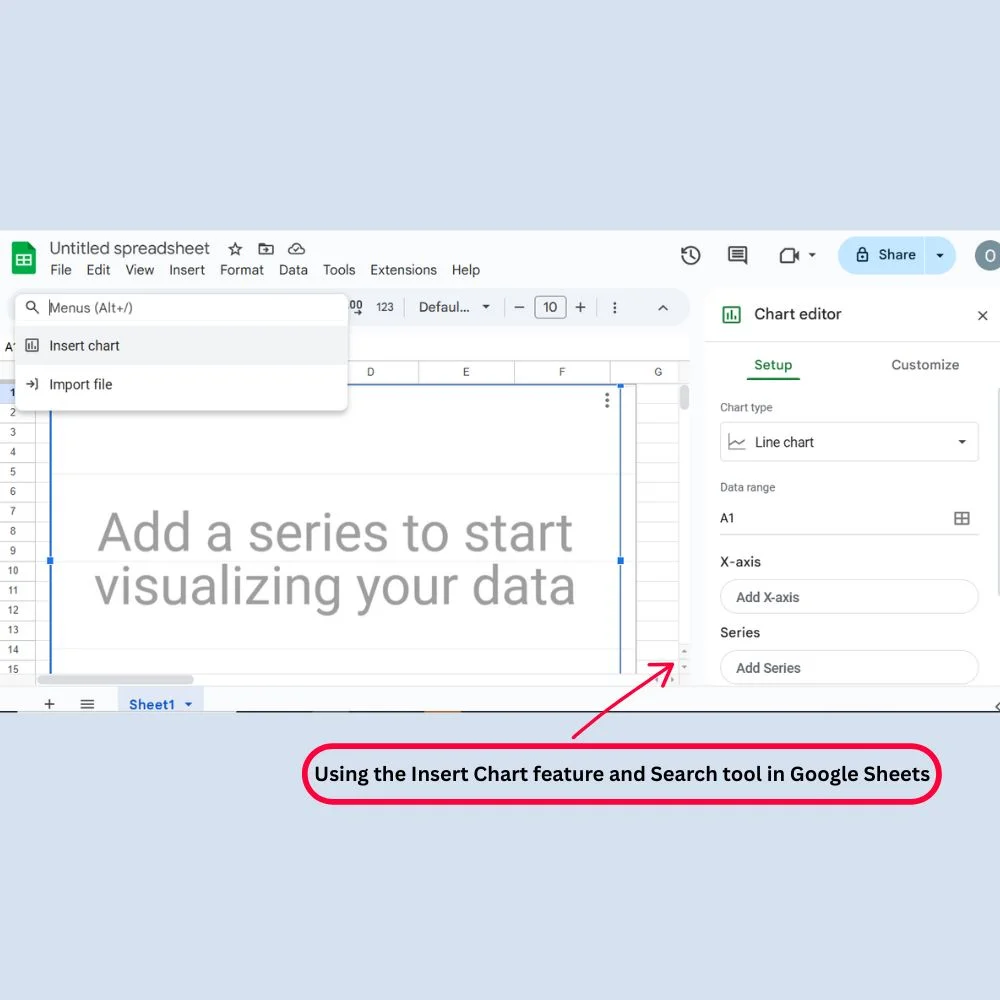Click the cloud document status icon
This screenshot has height=1000, width=1000.
[297, 249]
